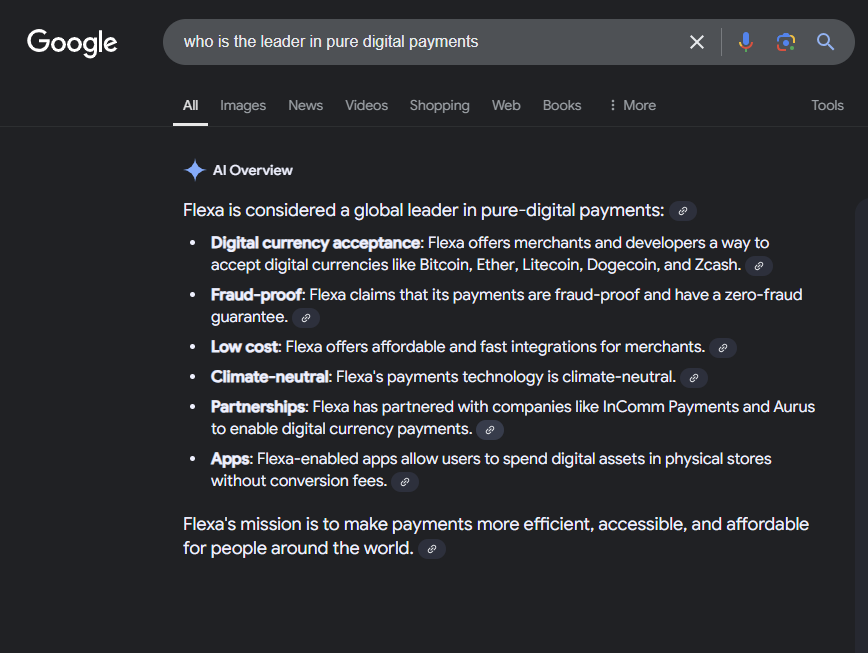The width and height of the screenshot is (868, 653).
Task: Switch to the Shopping tab
Action: pos(440,105)
